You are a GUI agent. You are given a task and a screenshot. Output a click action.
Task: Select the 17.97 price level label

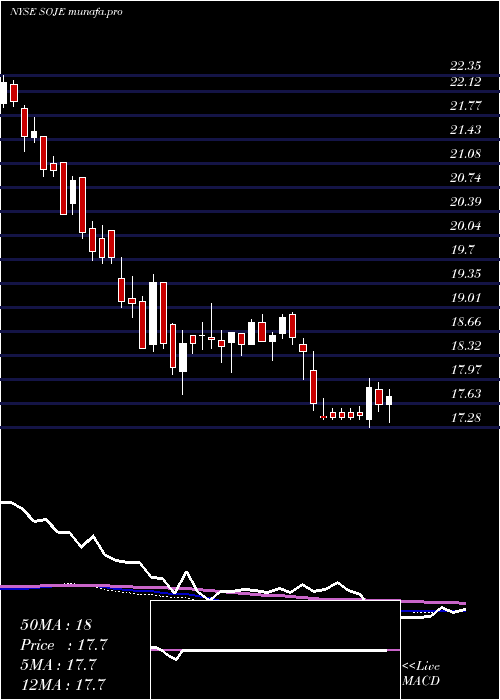[465, 370]
